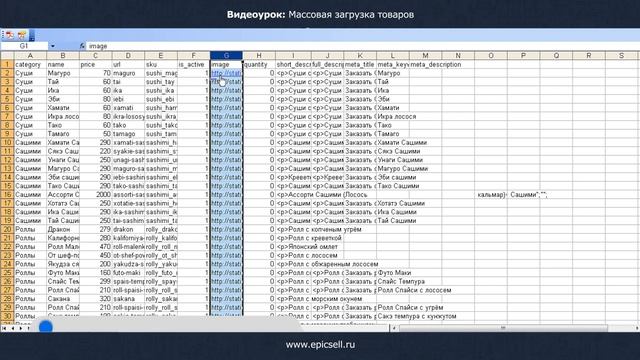Select highlighted column G header
This screenshot has height=360, width=640.
tap(227, 56)
